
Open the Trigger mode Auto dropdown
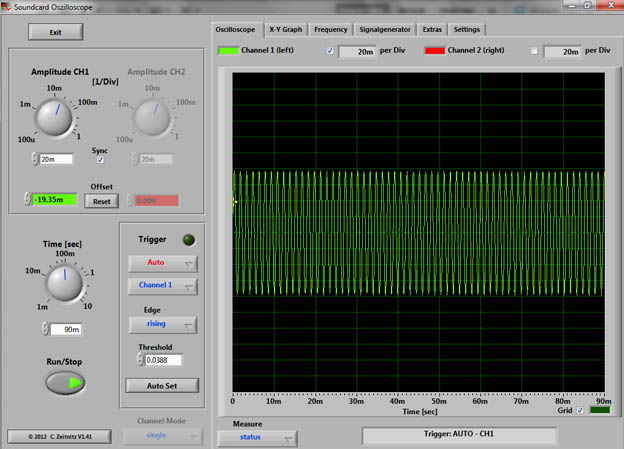pos(162,264)
